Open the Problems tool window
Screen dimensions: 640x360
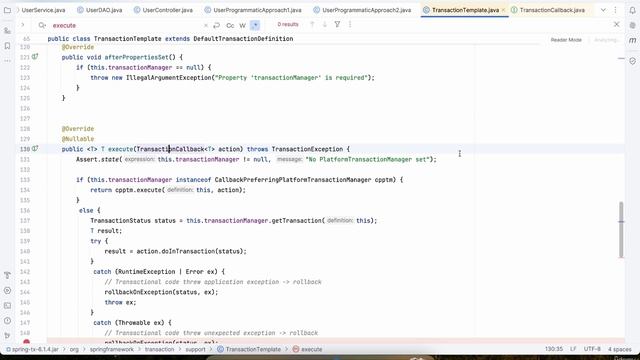[7, 320]
